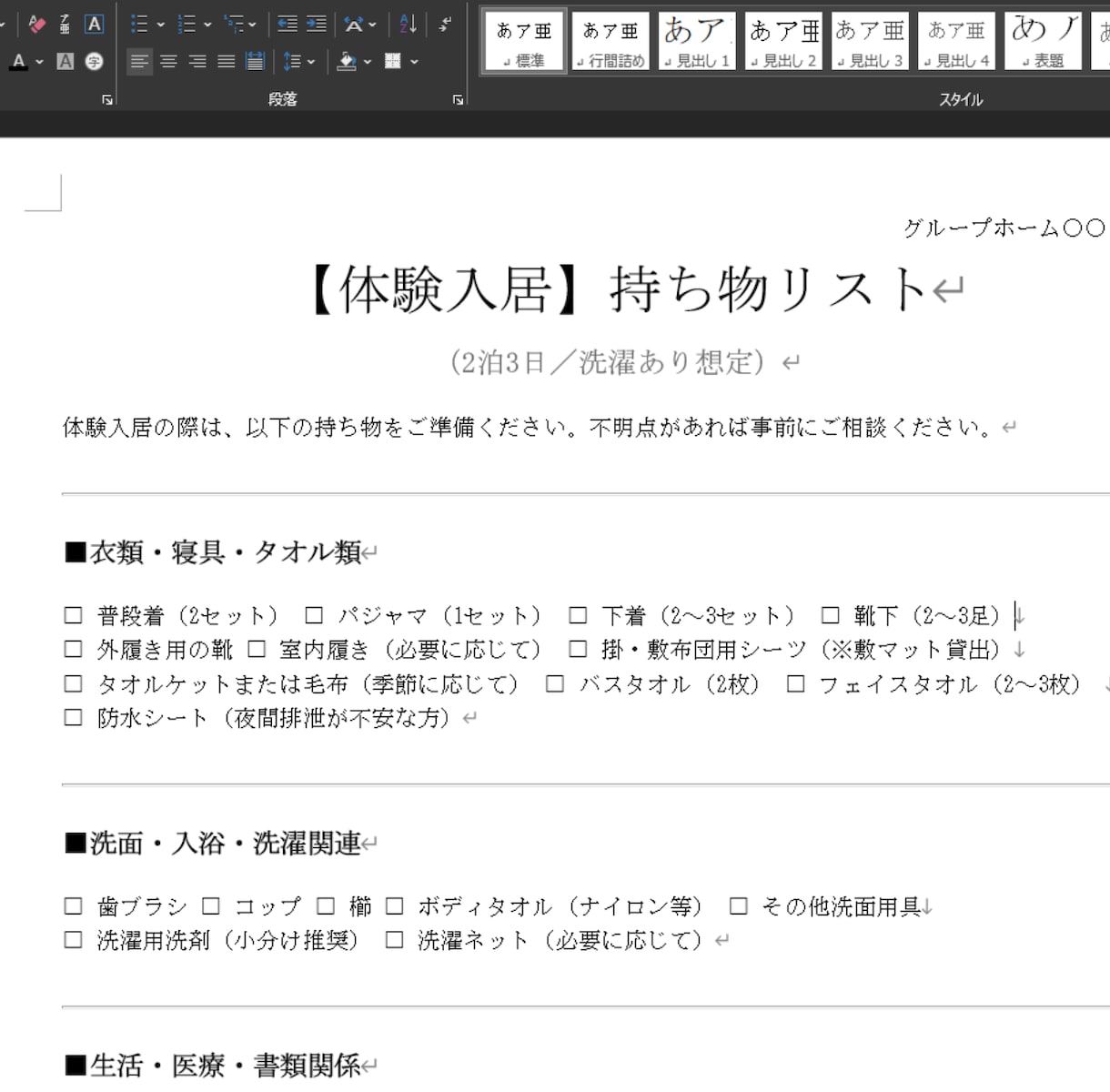
Task: Apply the 表題 style
Action: tap(1043, 41)
